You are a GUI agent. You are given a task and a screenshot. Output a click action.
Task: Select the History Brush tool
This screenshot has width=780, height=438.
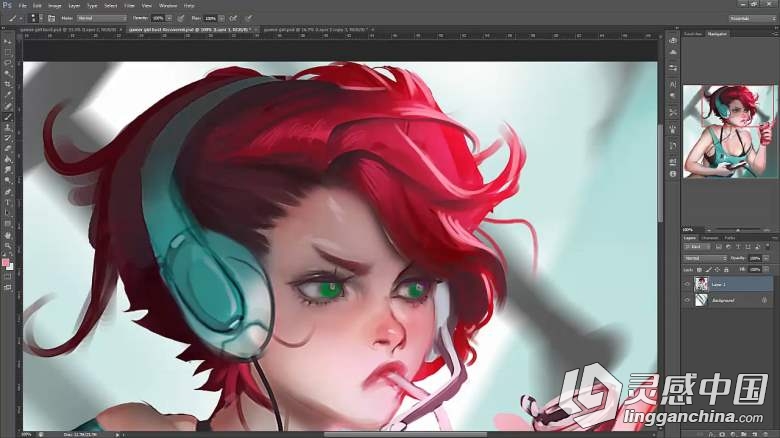[x=7, y=138]
